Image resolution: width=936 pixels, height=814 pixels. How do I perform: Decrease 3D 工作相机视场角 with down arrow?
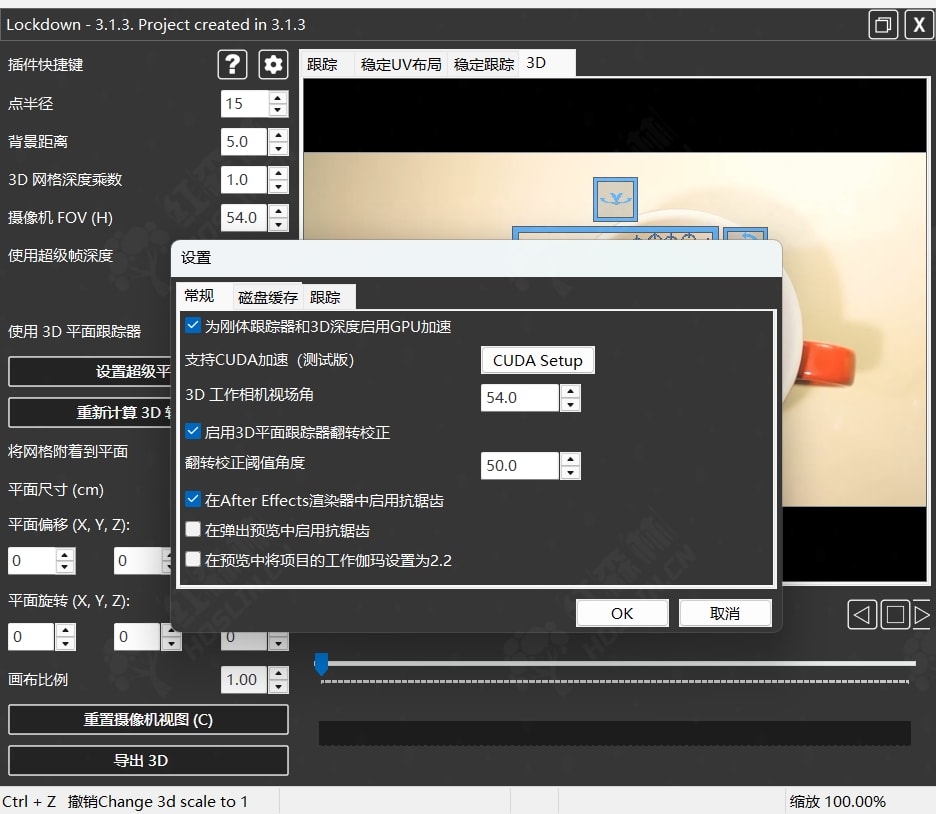pos(570,405)
